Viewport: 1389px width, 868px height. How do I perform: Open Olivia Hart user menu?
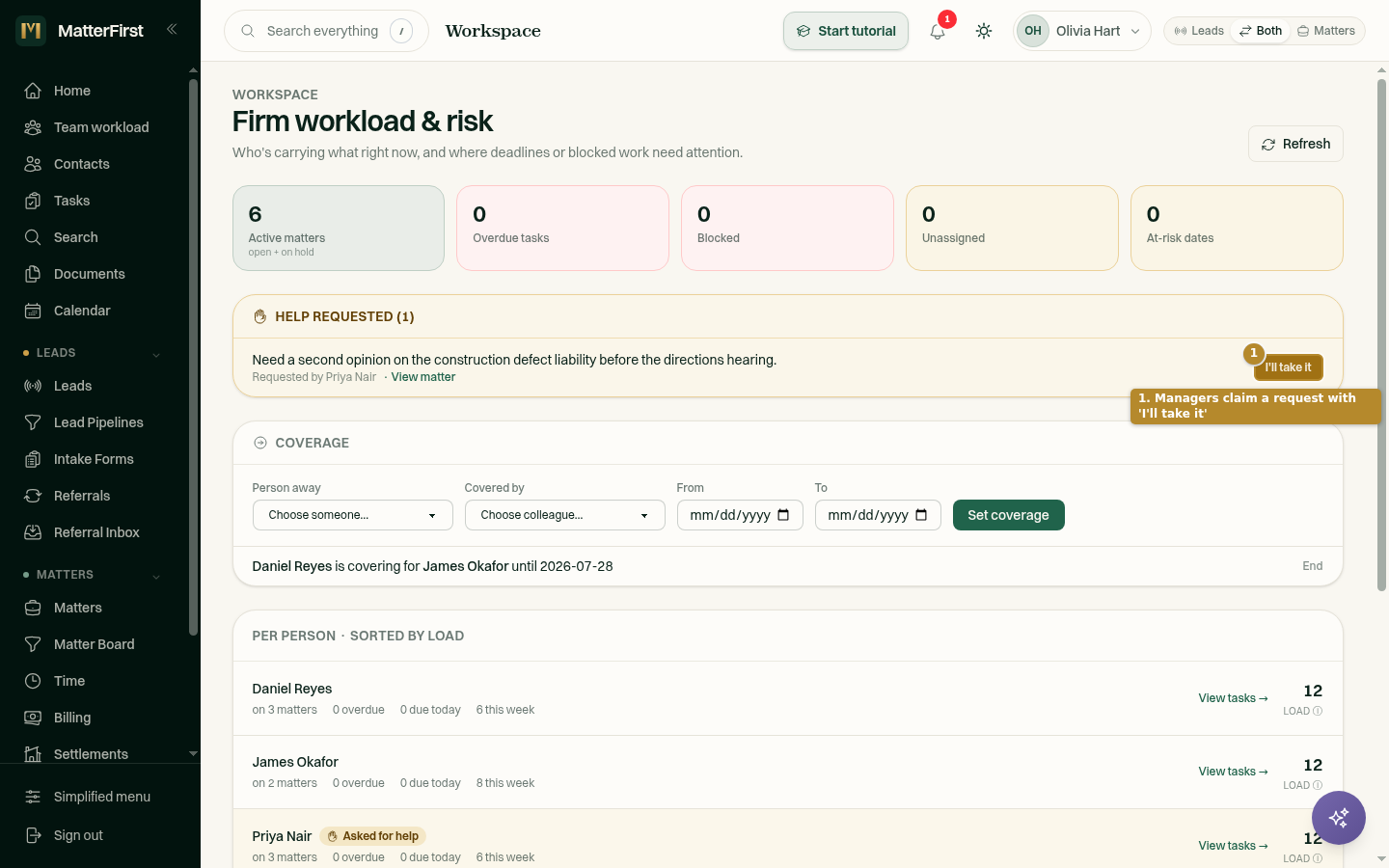(x=1082, y=31)
